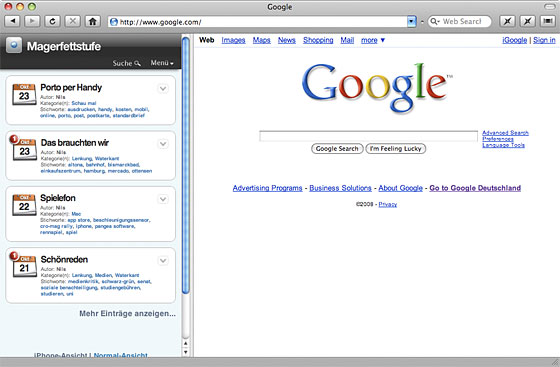The height and width of the screenshot is (367, 560).
Task: Open the Maps tab on Google
Action: [261, 40]
